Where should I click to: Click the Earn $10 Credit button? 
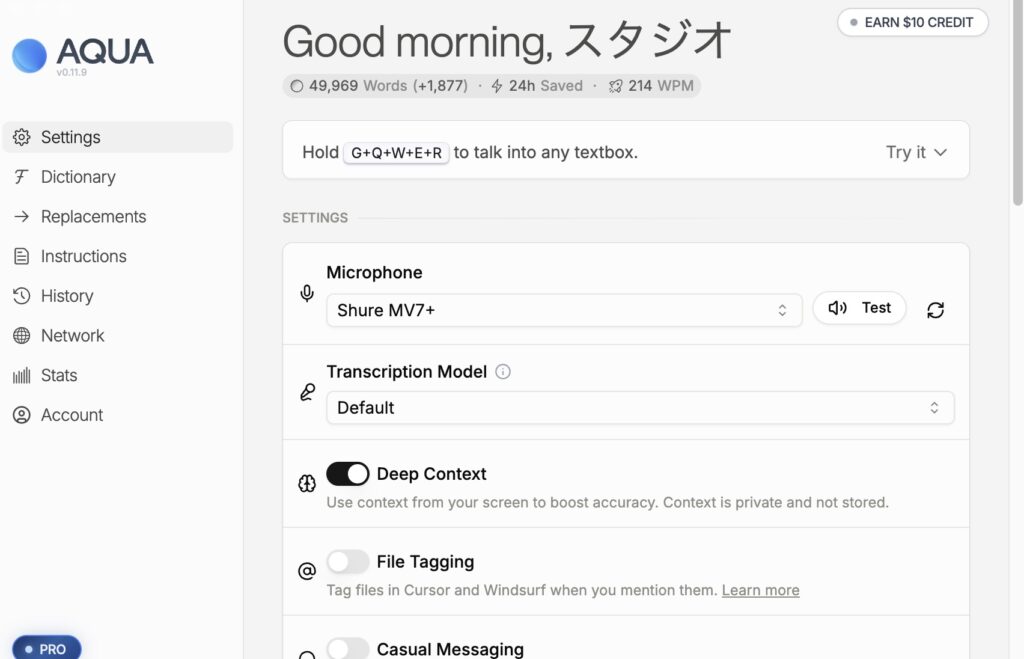[912, 22]
